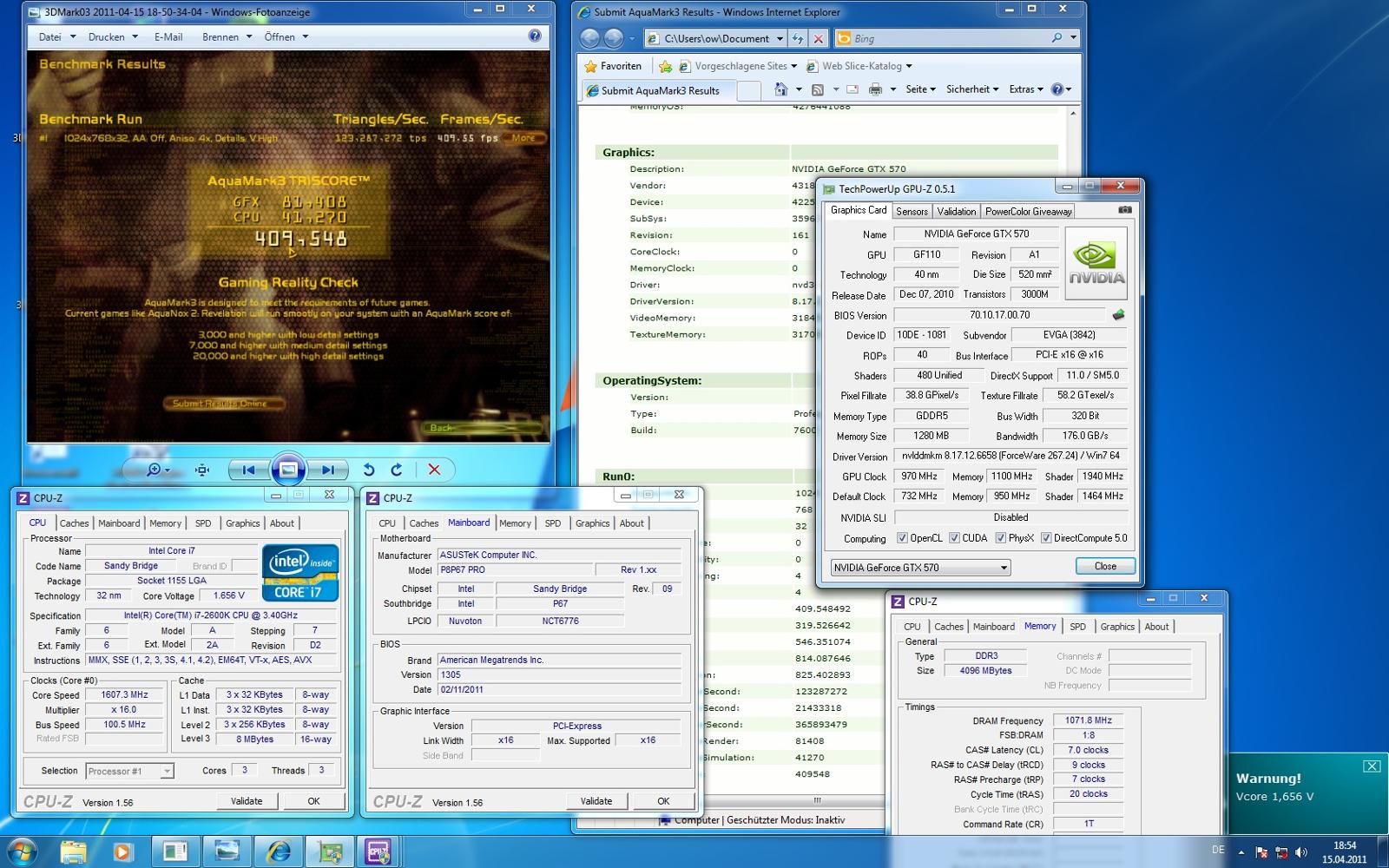
Task: Open the Datei menu dropdown
Action: 57,37
